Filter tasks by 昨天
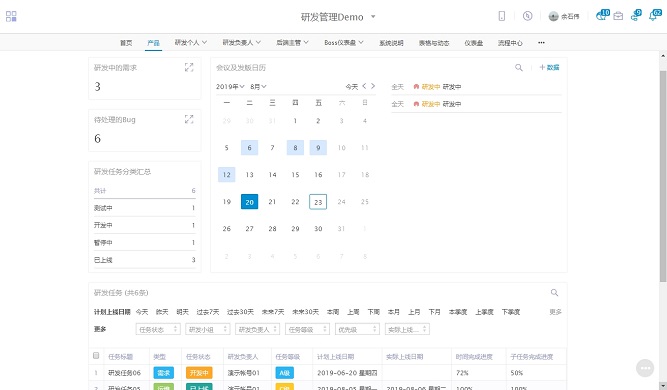 (x=162, y=312)
